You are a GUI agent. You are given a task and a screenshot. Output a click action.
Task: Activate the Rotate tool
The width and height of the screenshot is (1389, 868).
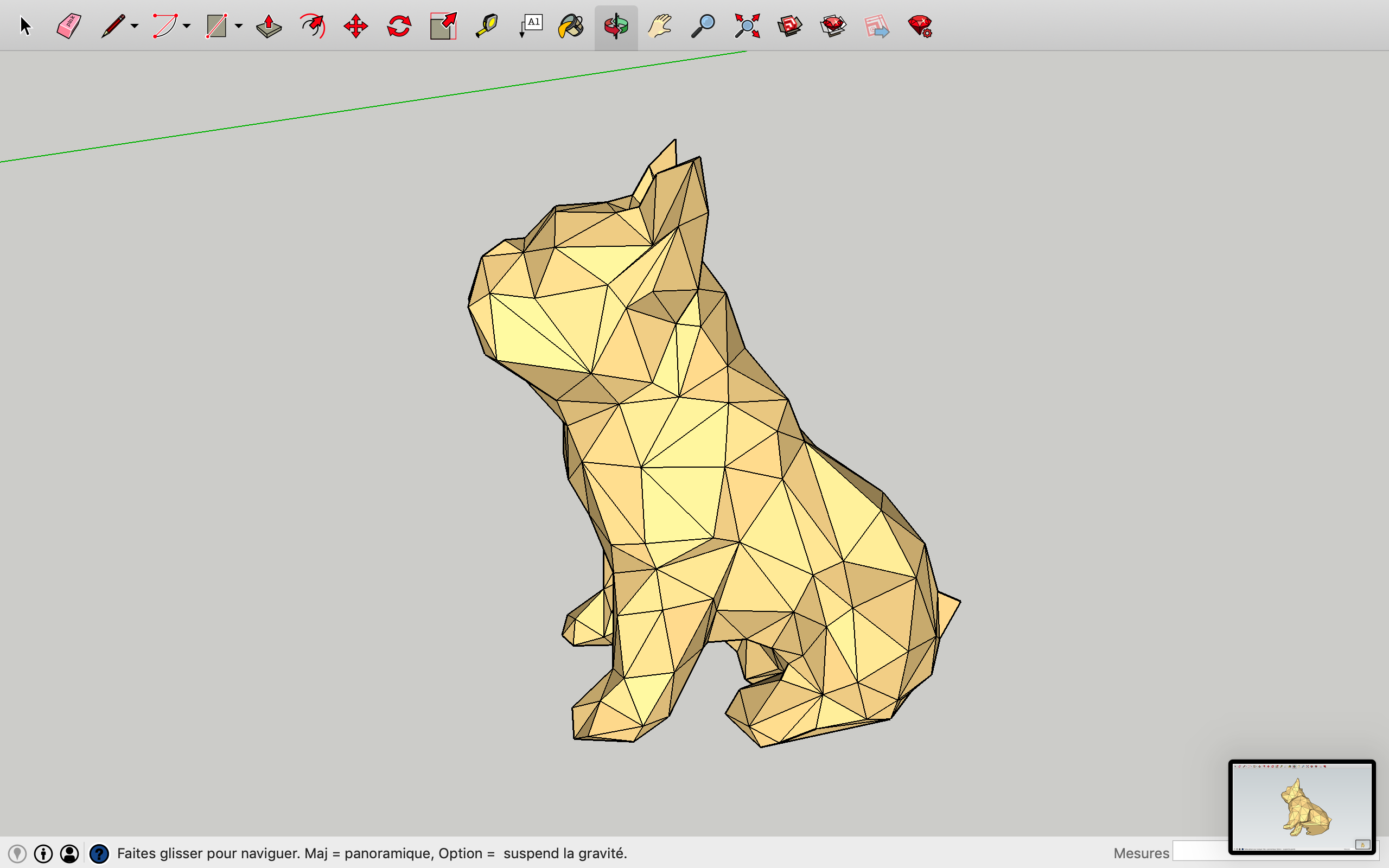(399, 27)
